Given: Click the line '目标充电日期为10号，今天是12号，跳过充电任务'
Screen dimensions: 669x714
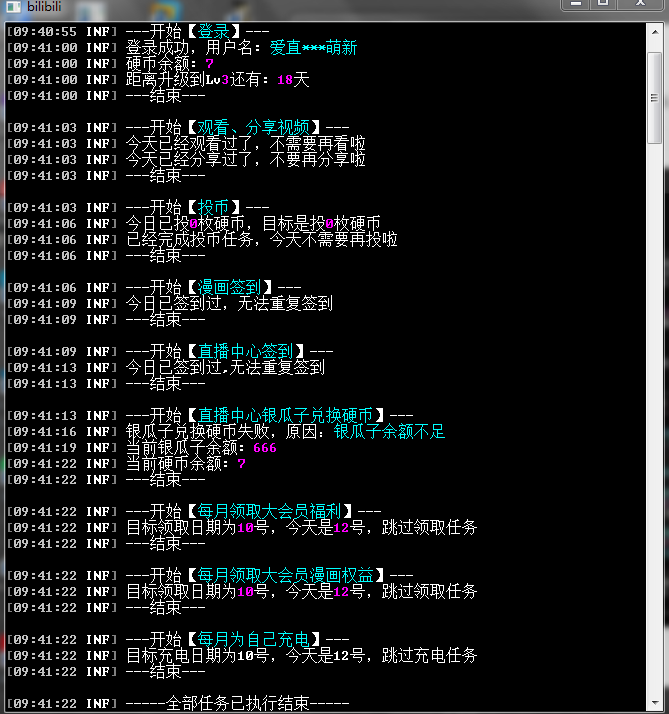Looking at the screenshot, I should click(301, 656).
